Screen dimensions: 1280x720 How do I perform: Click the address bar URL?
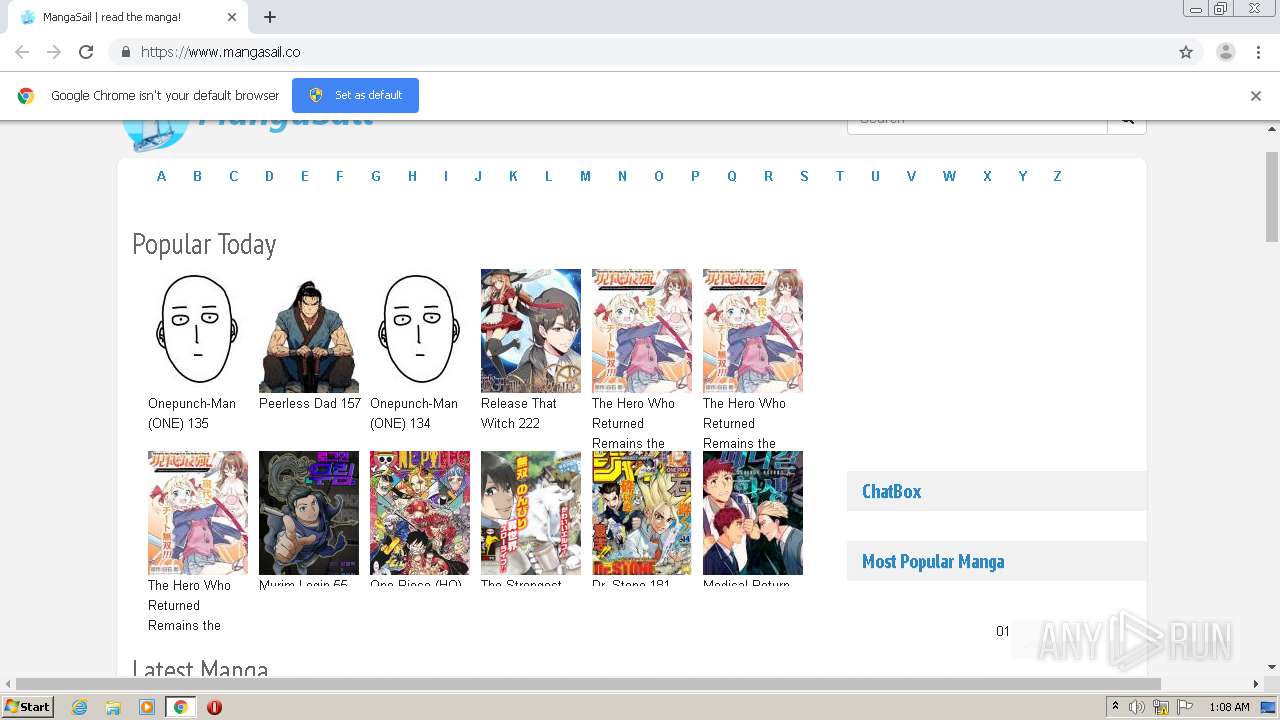(x=220, y=52)
